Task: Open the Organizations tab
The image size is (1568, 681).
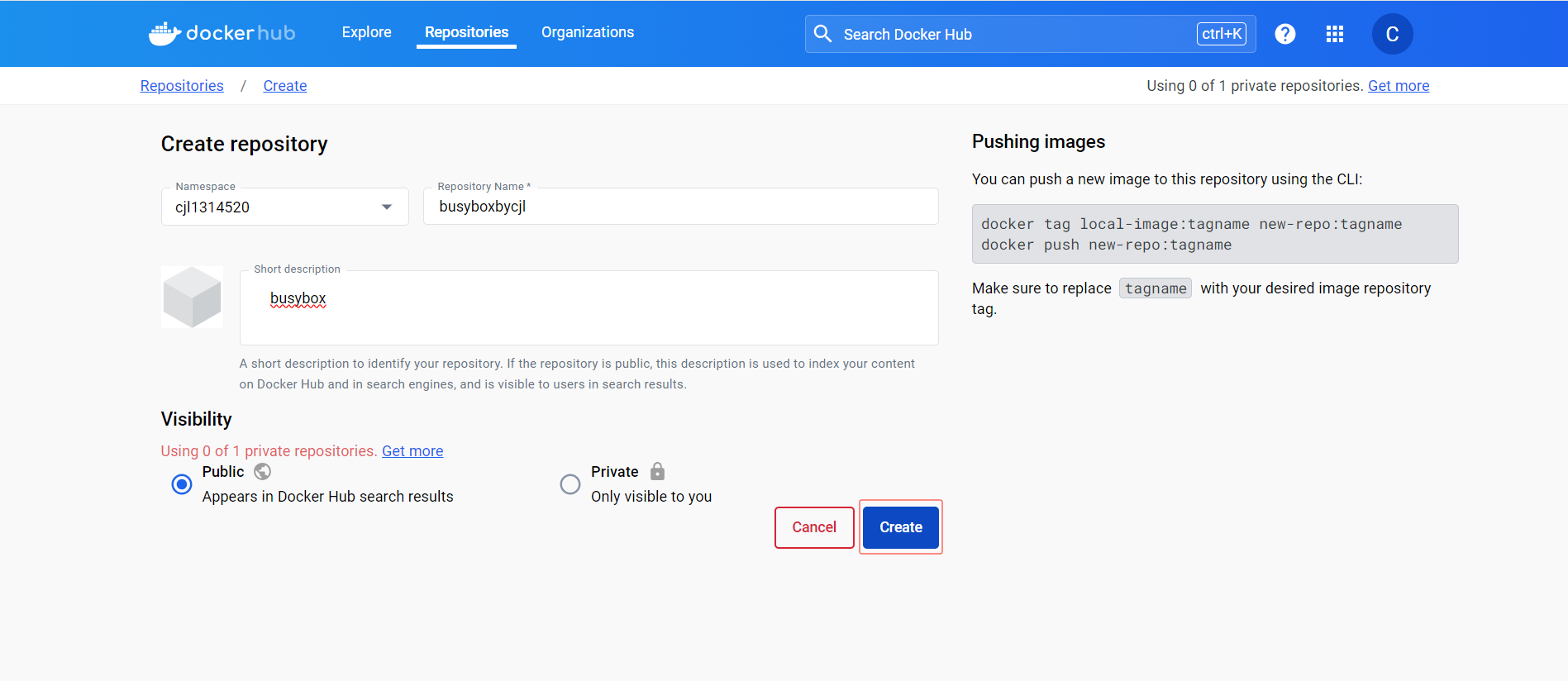Action: [x=588, y=32]
